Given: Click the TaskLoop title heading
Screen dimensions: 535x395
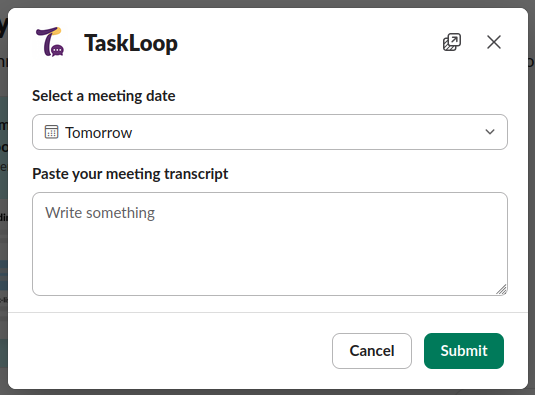Looking at the screenshot, I should point(131,43).
